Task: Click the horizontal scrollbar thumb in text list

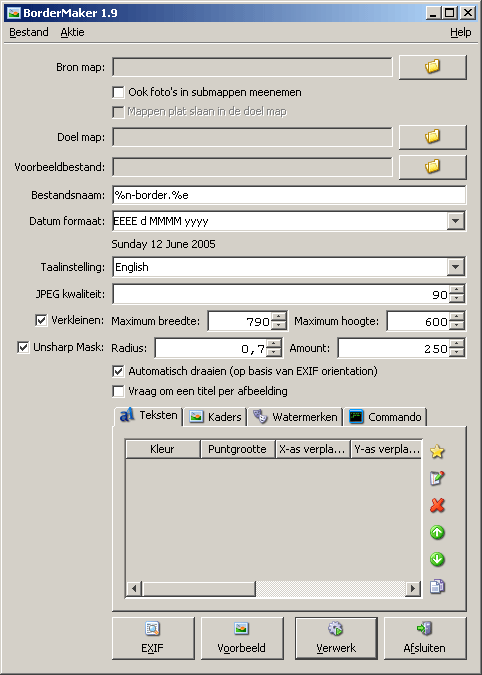Action: 199,588
